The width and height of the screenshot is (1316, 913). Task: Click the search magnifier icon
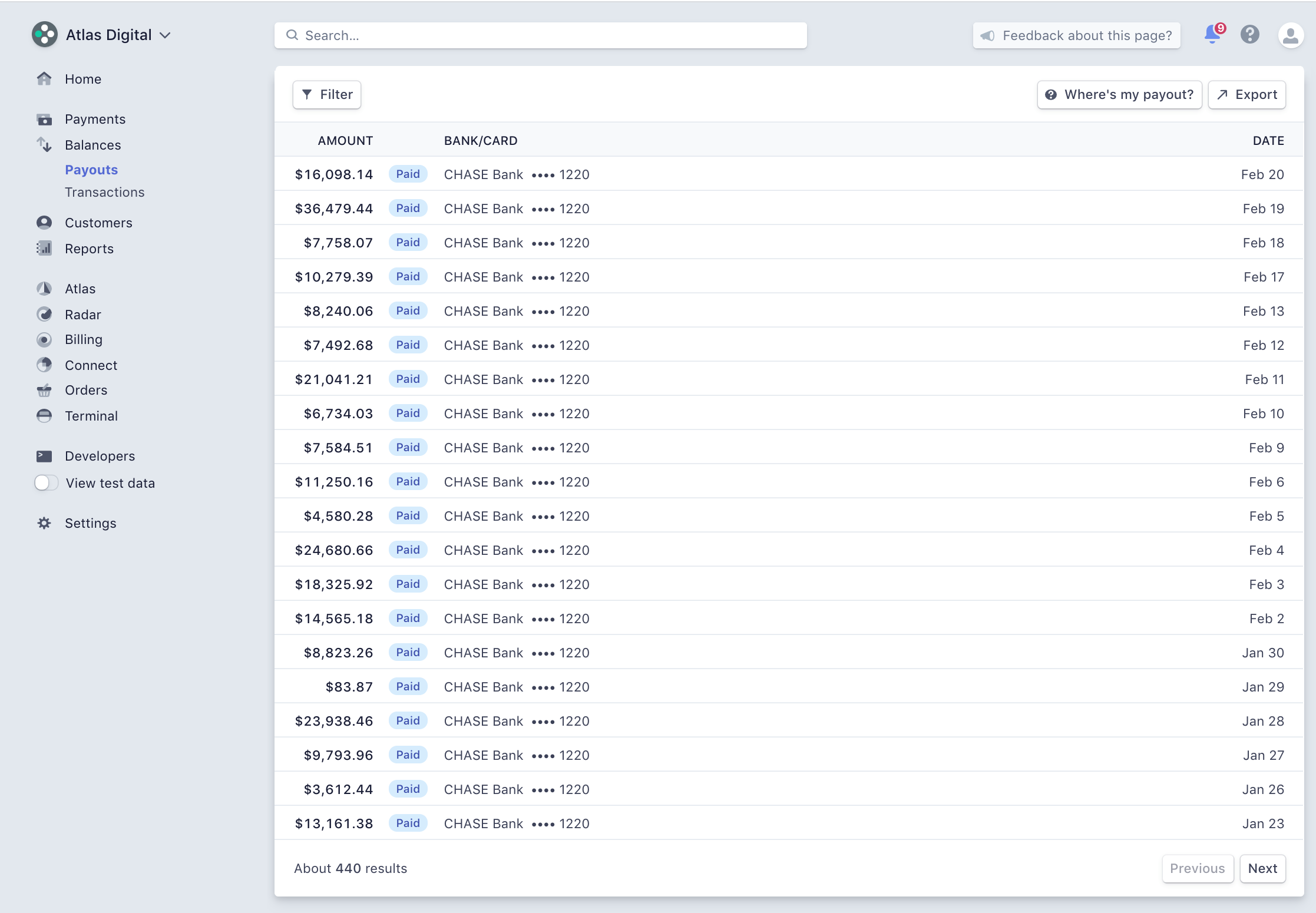(292, 35)
